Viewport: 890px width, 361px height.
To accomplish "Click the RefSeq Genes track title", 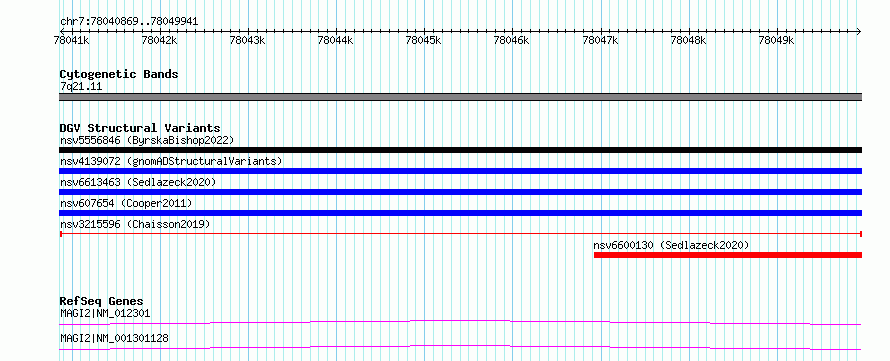I will (102, 301).
